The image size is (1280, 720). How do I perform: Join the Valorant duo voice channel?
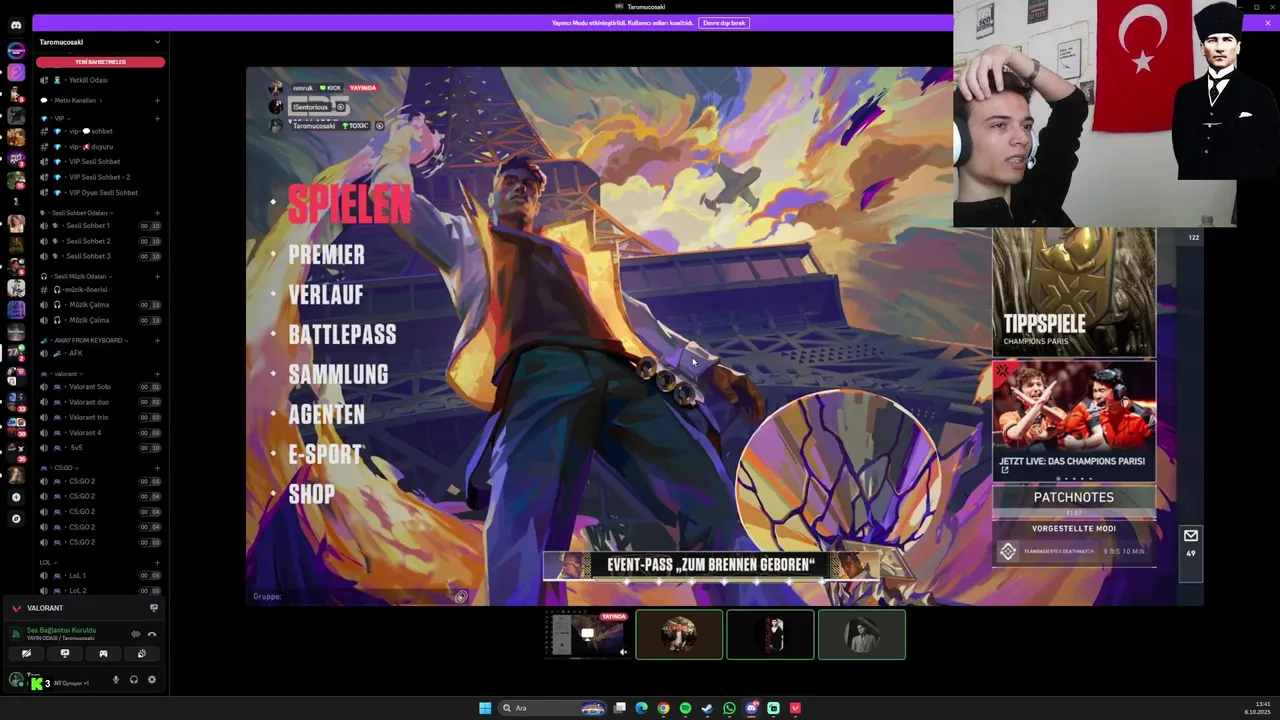click(100, 402)
